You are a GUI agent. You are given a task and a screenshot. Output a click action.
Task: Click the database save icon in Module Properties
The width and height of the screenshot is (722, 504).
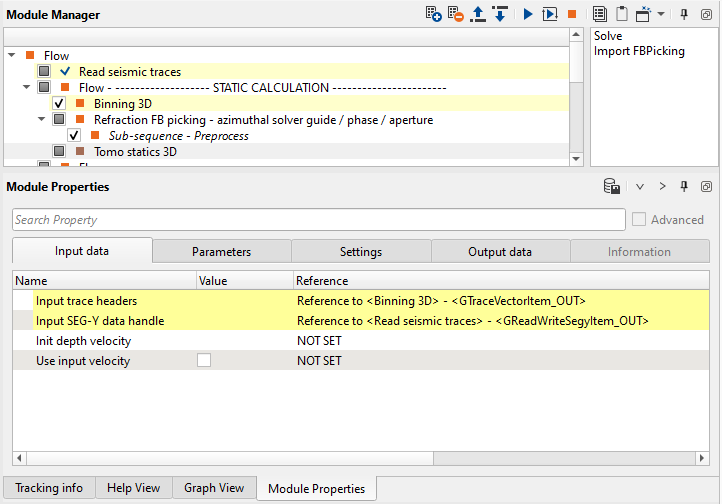(610, 187)
